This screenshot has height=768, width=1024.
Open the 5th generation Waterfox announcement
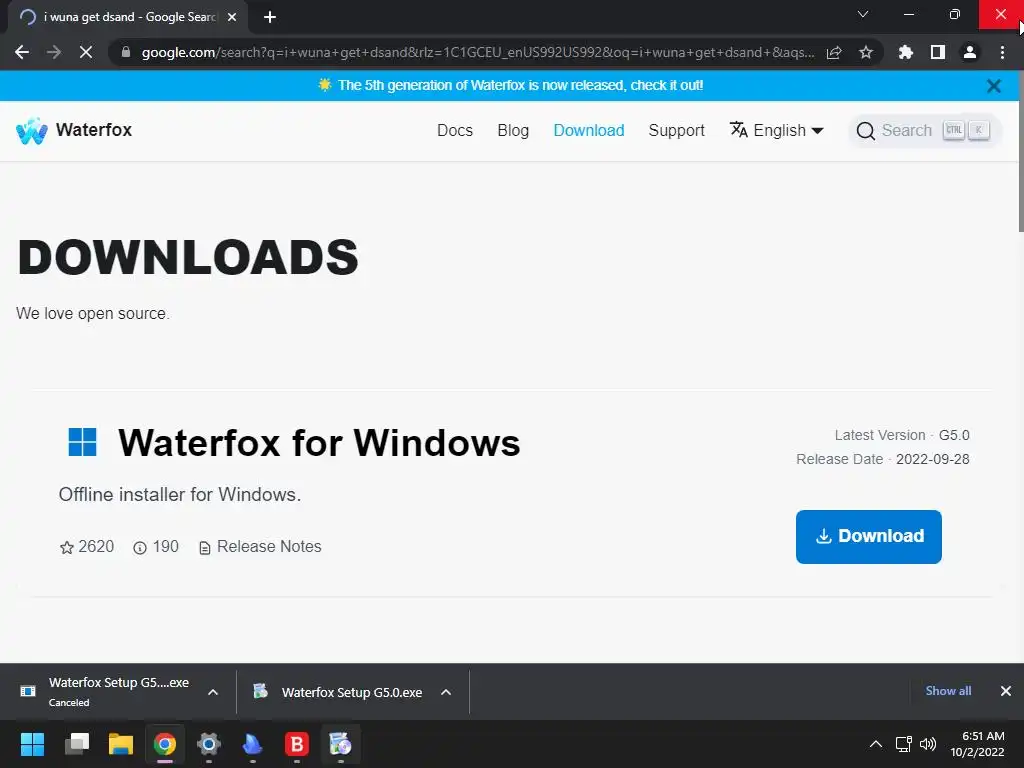coord(520,86)
